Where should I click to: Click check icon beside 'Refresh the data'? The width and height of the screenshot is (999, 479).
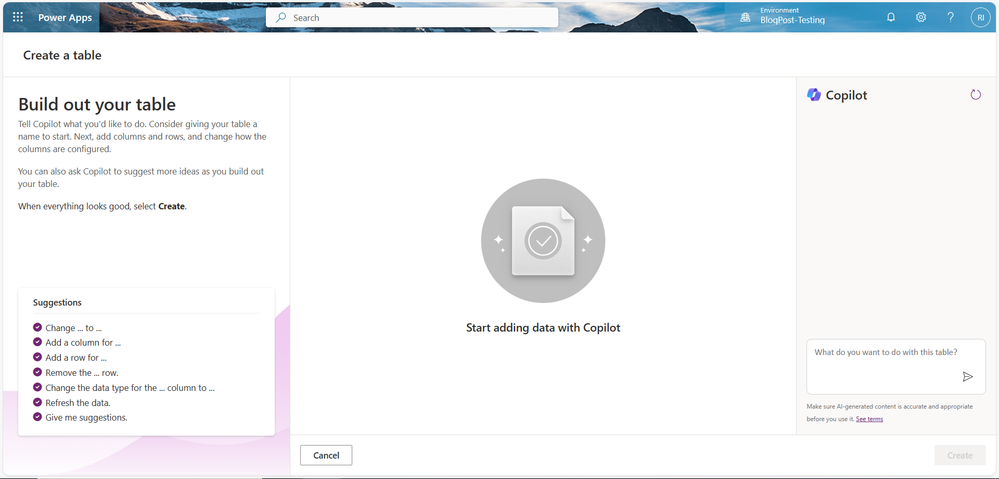(x=38, y=403)
